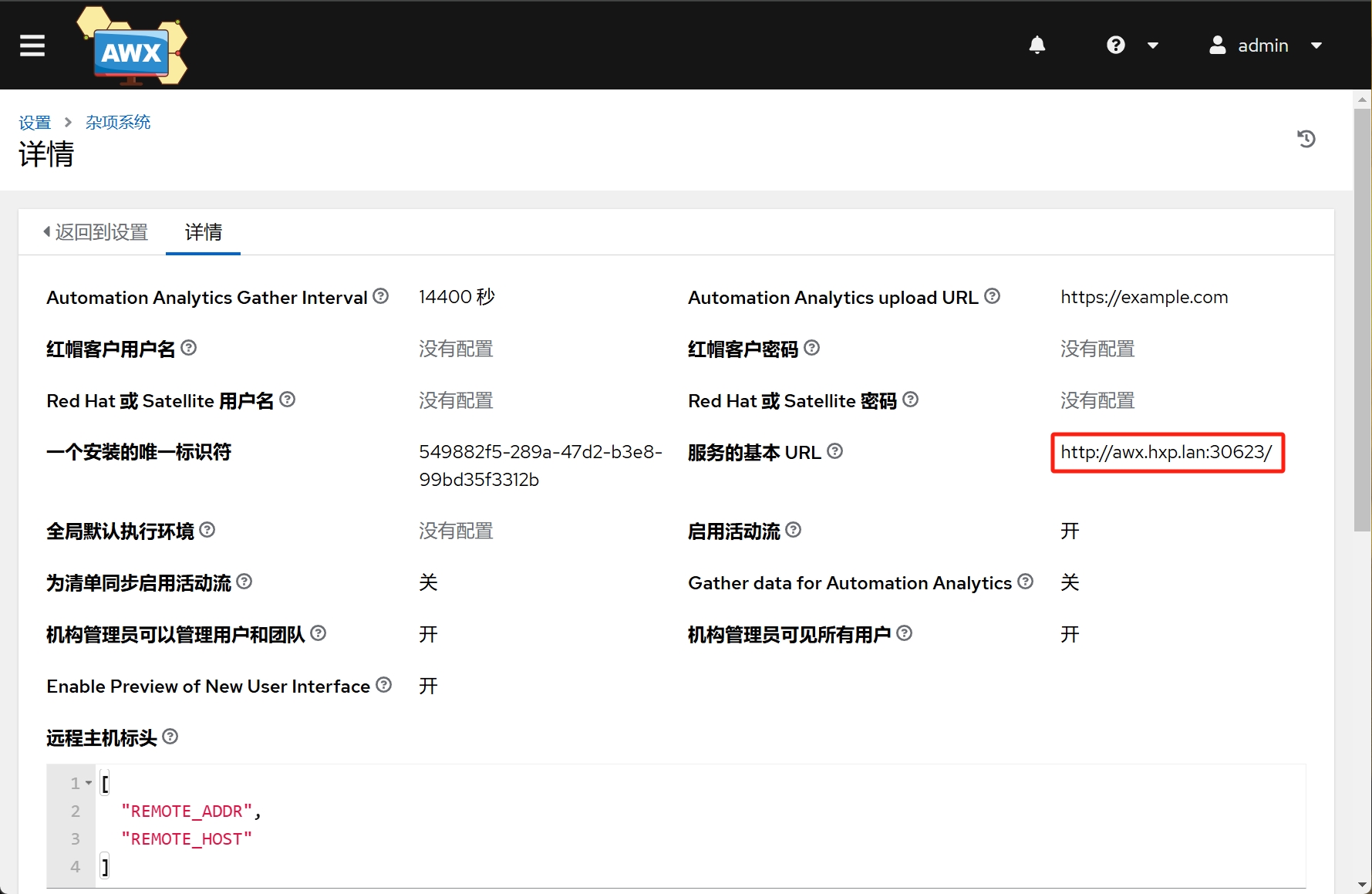Open the 设置 breadcrumb link

(x=35, y=123)
